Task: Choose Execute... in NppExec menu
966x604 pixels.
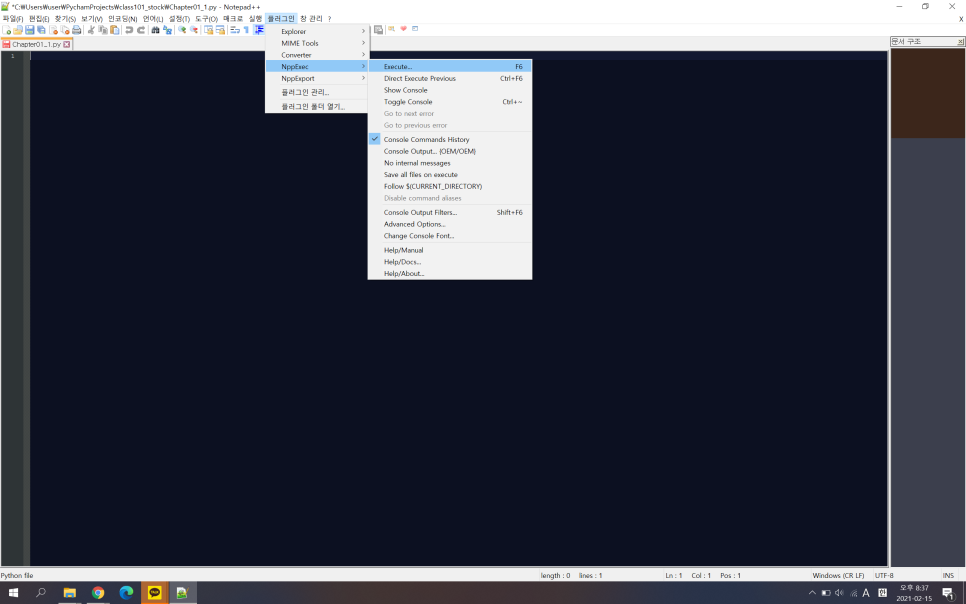Action: (x=450, y=67)
